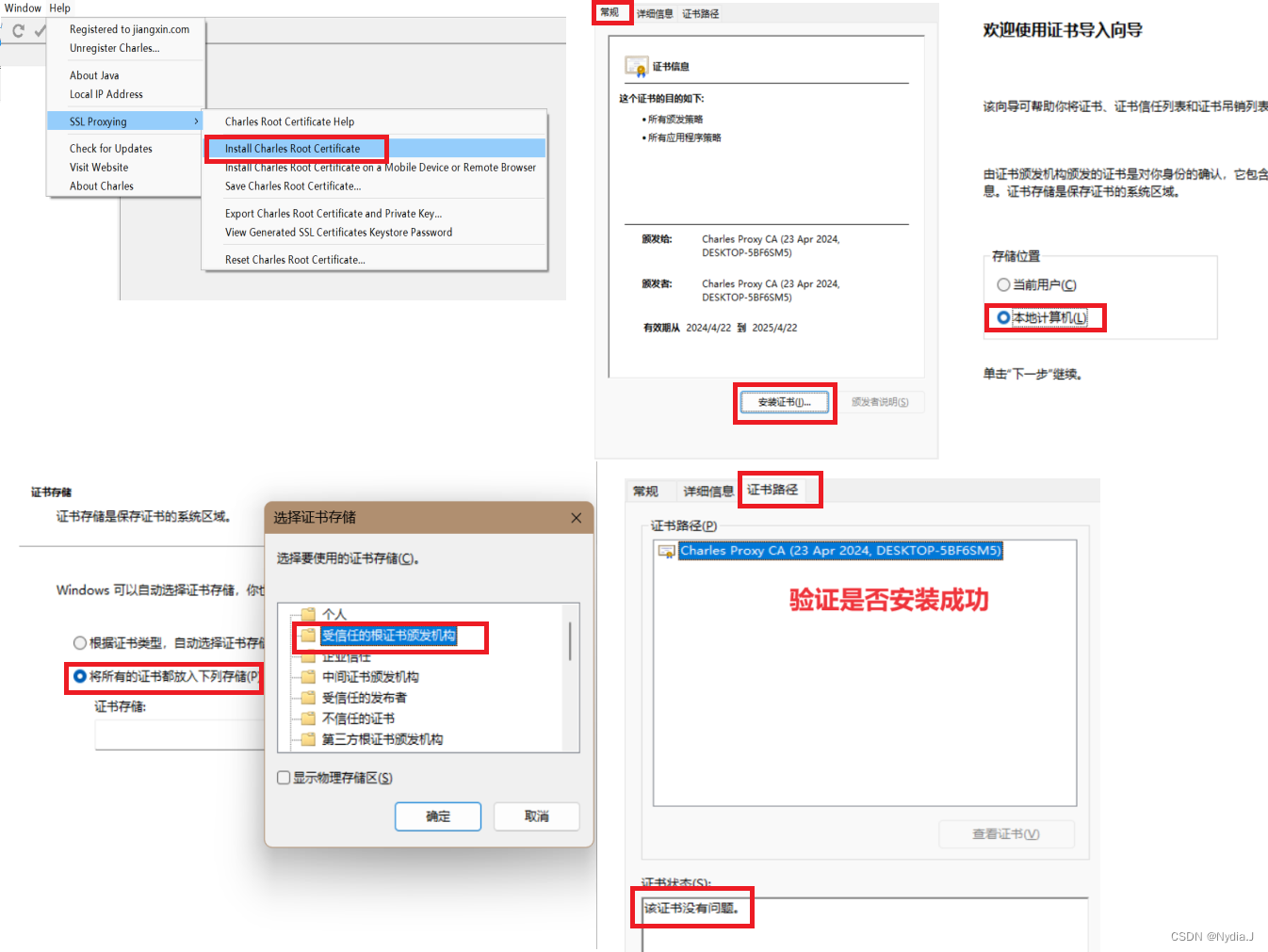Select the 个人 folder in store tree
This screenshot has width=1268, height=952.
[x=333, y=614]
